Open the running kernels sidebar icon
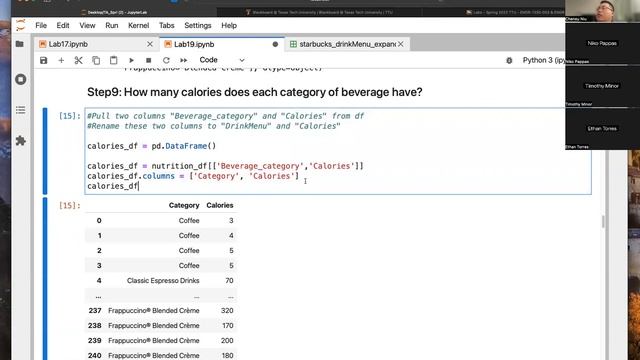Viewport: 640px width, 360px height. pos(20,79)
